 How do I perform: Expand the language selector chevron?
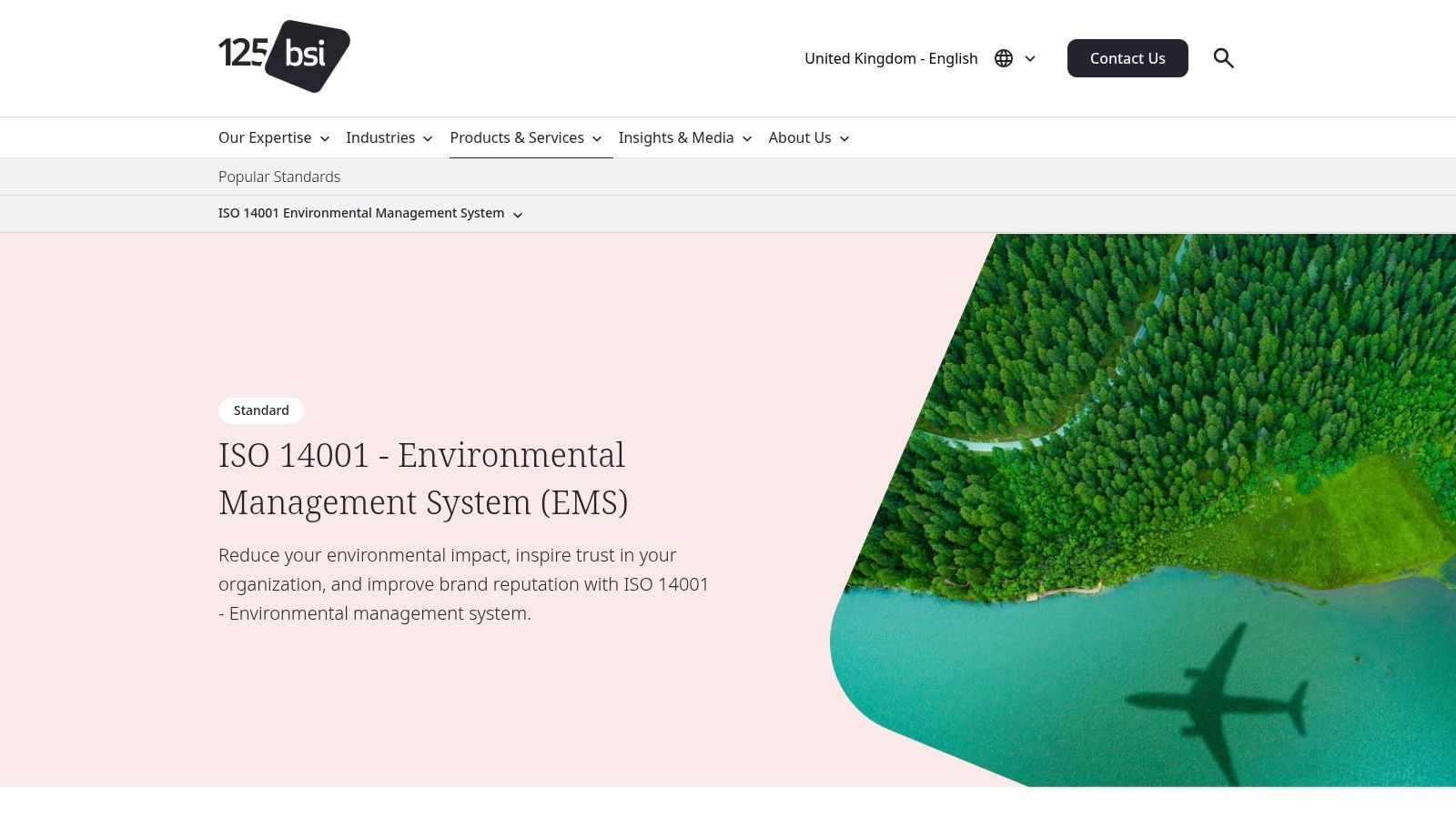1030,59
